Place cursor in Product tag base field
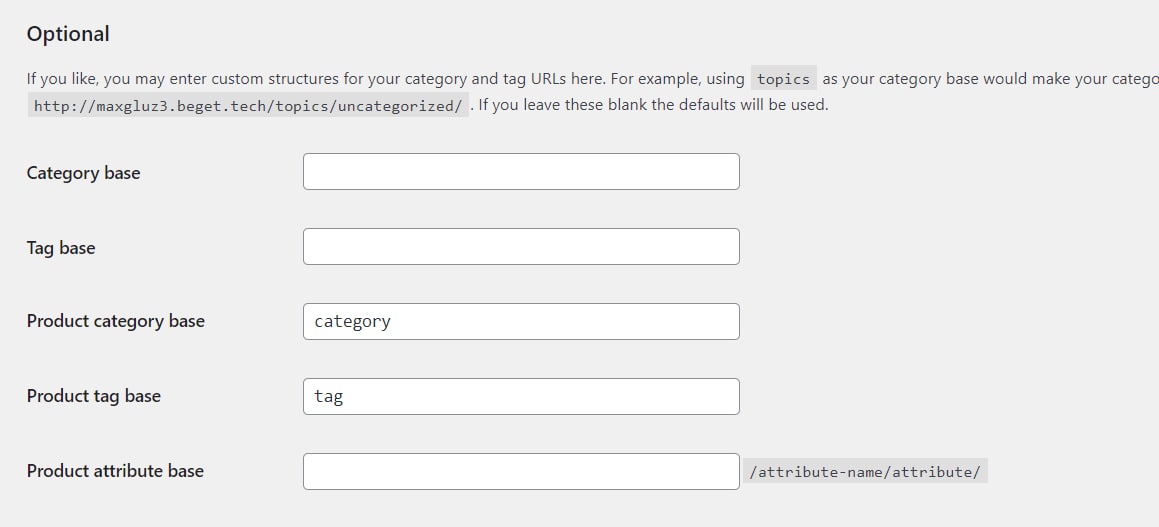Image resolution: width=1159 pixels, height=527 pixels. 521,396
